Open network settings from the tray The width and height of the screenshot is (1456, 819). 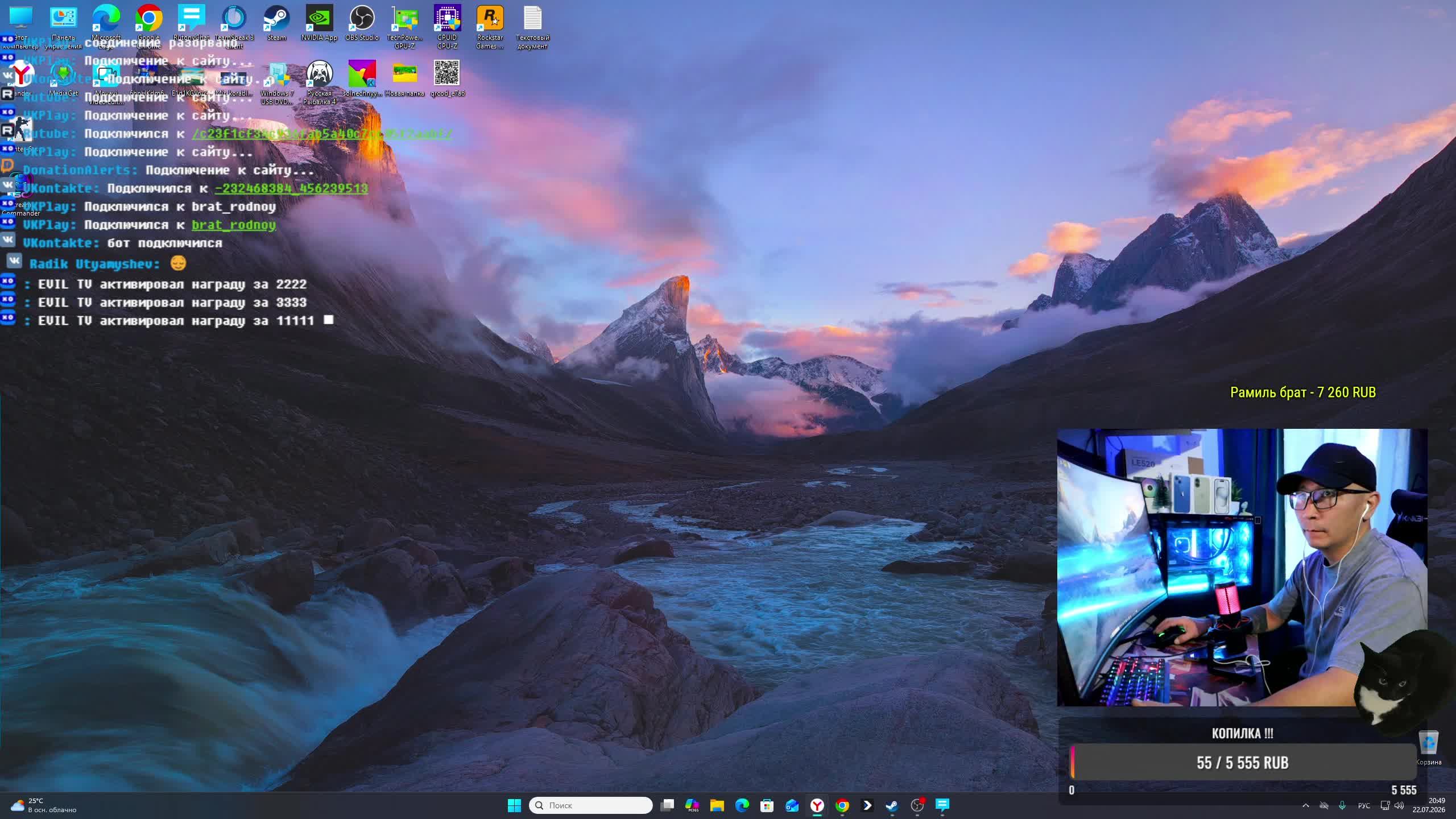tap(1385, 805)
